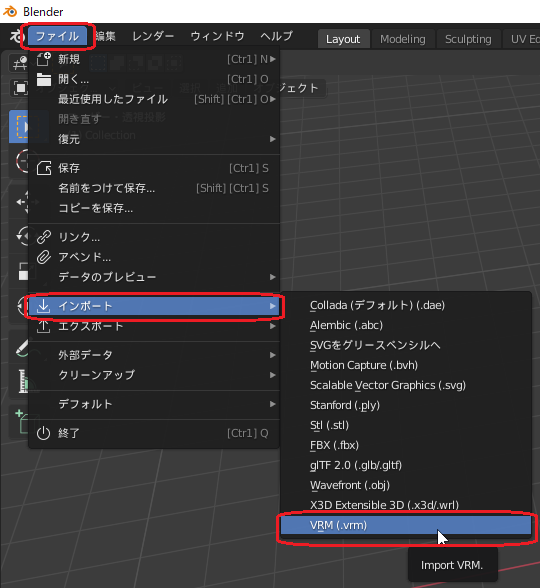Screen dimensions: 540x588
Task: Open the ヘルプ menu
Action: [x=276, y=36]
